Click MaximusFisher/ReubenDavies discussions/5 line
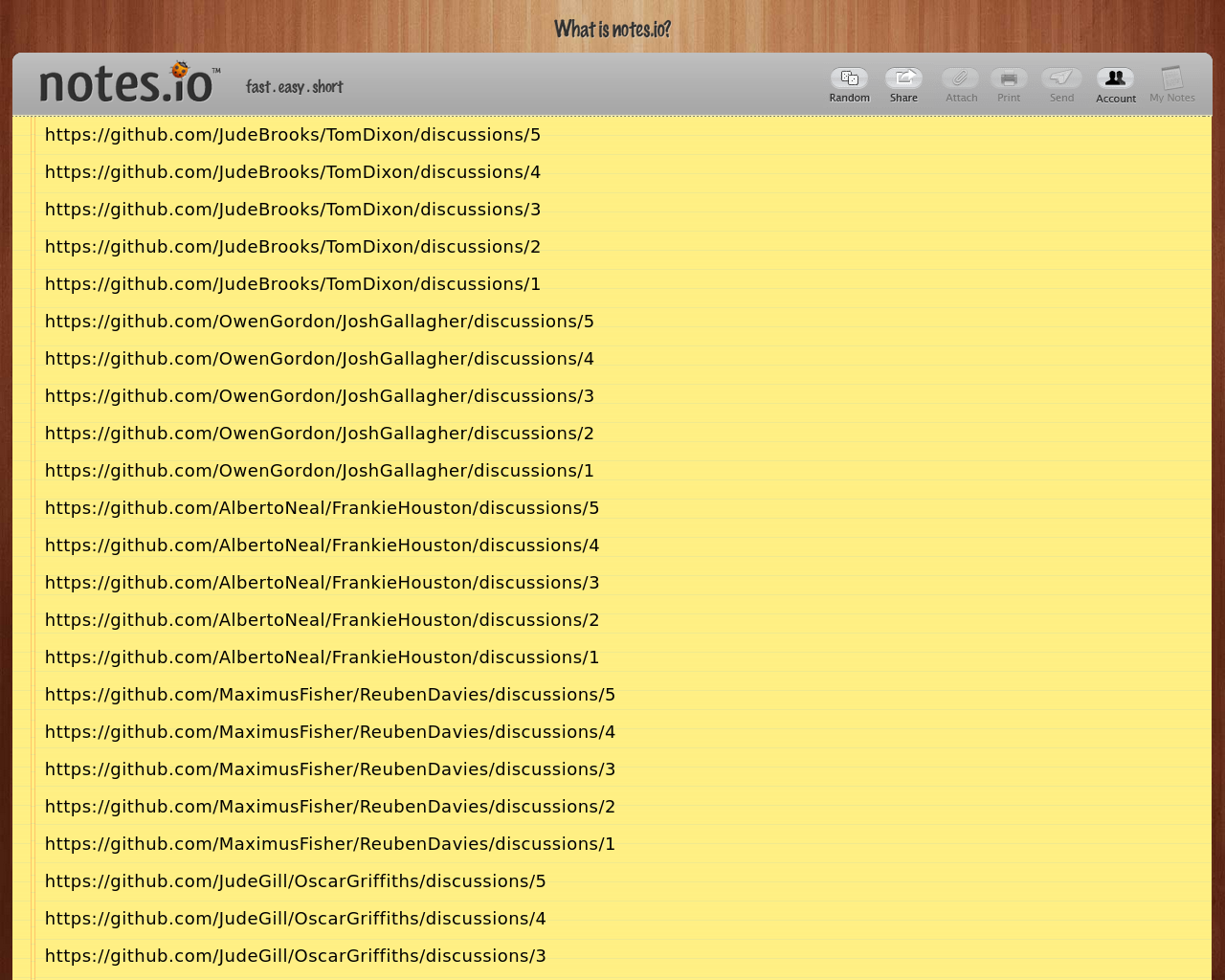 pos(330,695)
